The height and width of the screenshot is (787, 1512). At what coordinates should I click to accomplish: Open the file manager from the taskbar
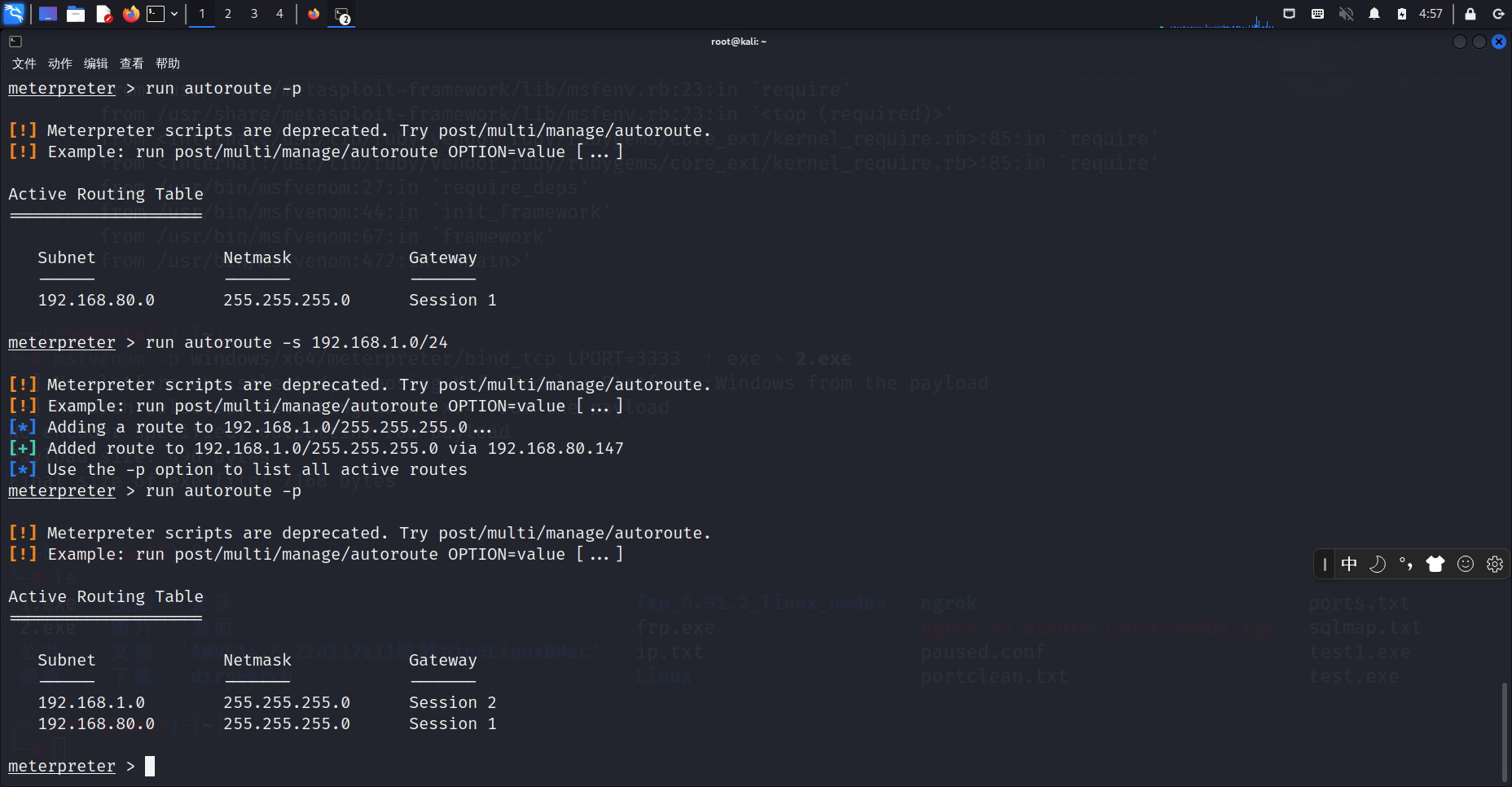76,14
